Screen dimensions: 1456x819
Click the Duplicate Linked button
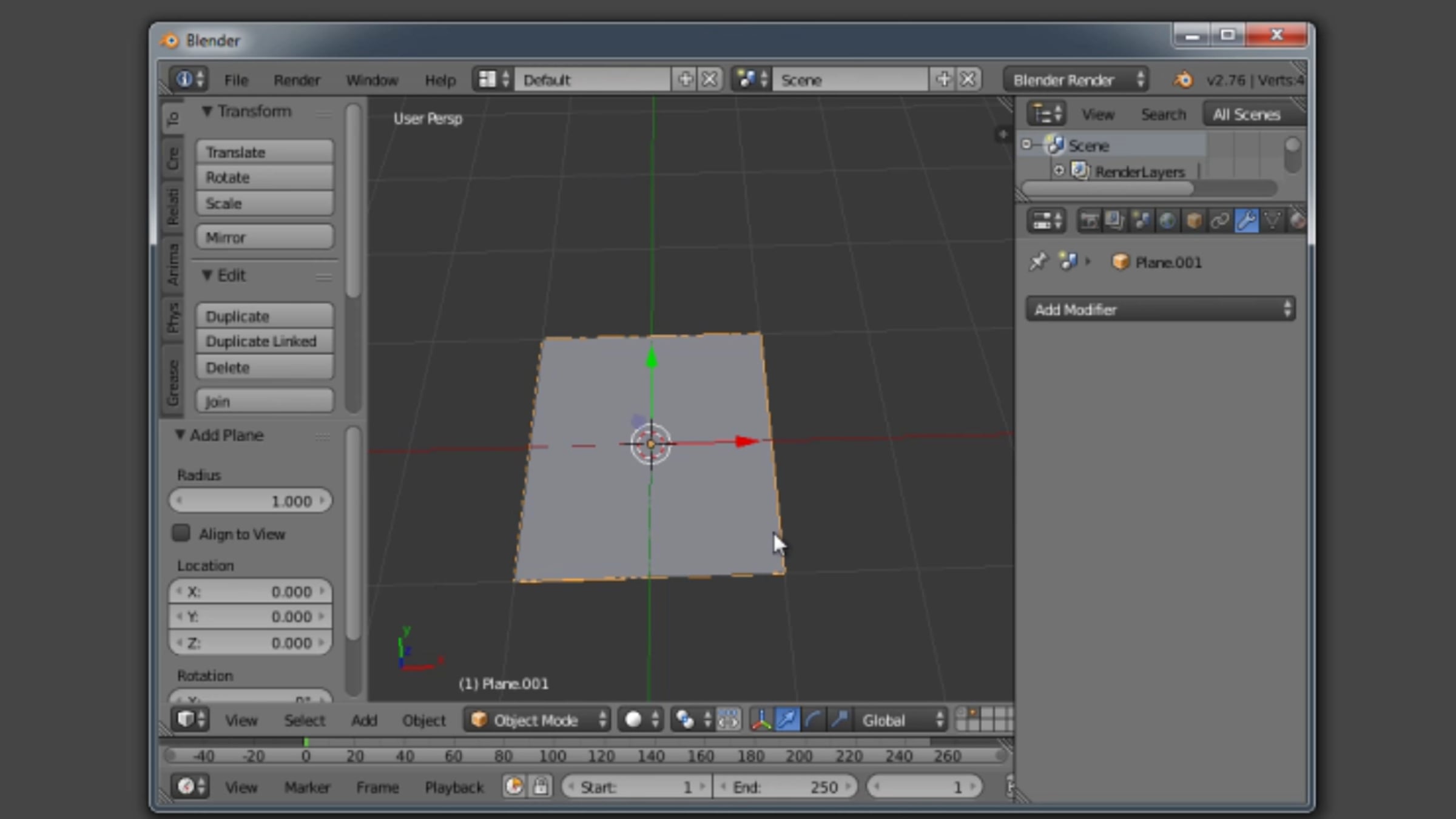pos(265,342)
